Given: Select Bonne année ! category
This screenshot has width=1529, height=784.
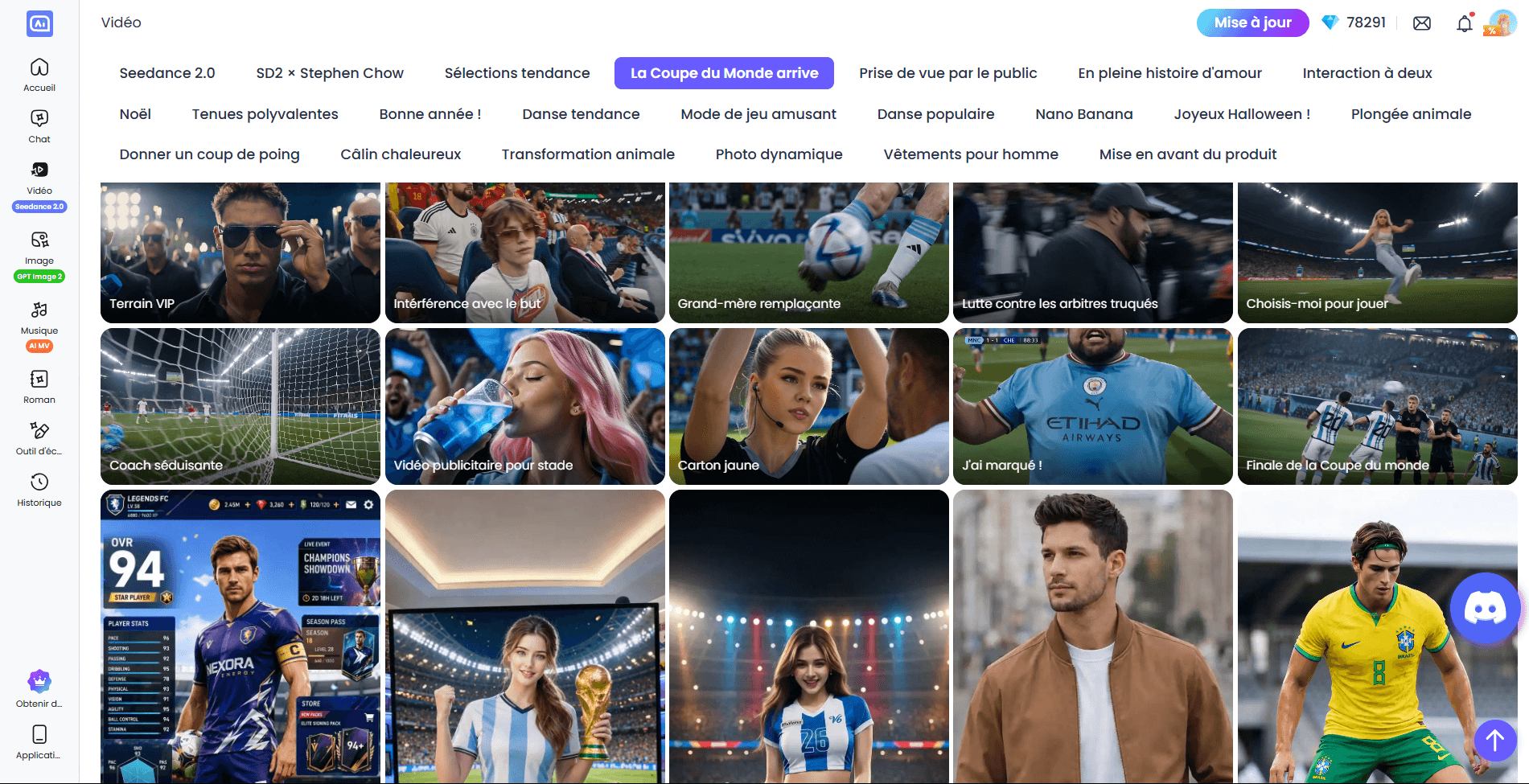Looking at the screenshot, I should pos(430,114).
